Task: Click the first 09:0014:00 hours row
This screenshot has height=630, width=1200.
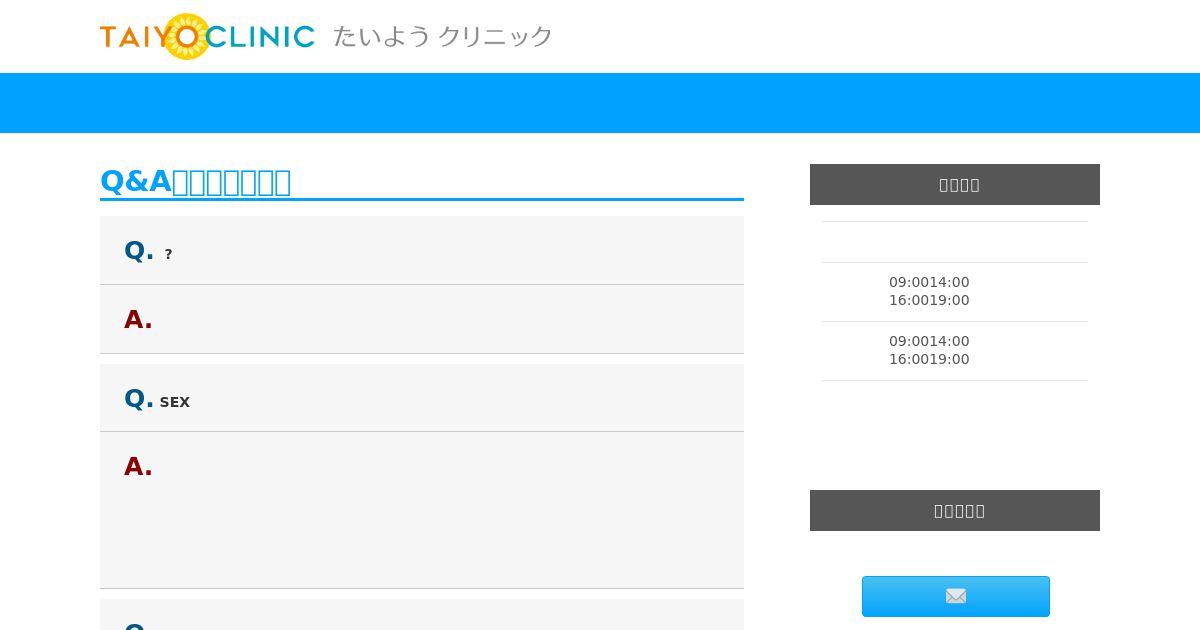Action: [x=955, y=292]
